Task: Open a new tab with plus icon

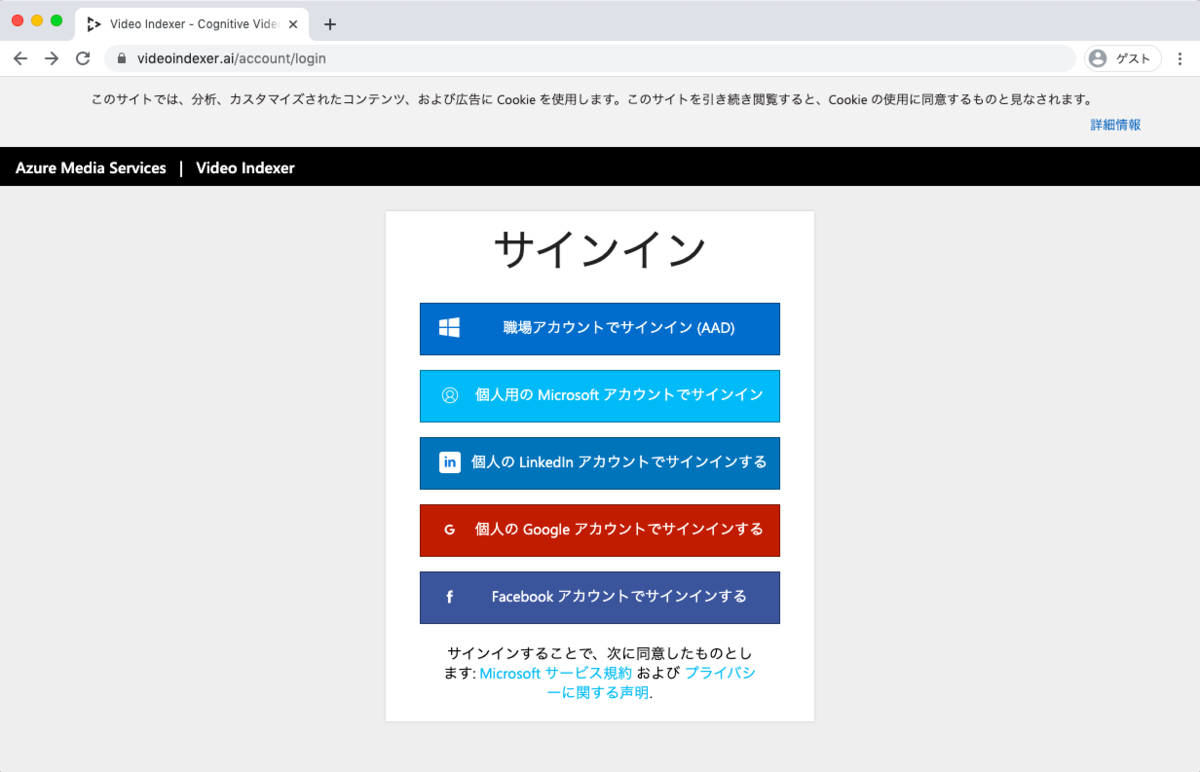Action: pos(330,24)
